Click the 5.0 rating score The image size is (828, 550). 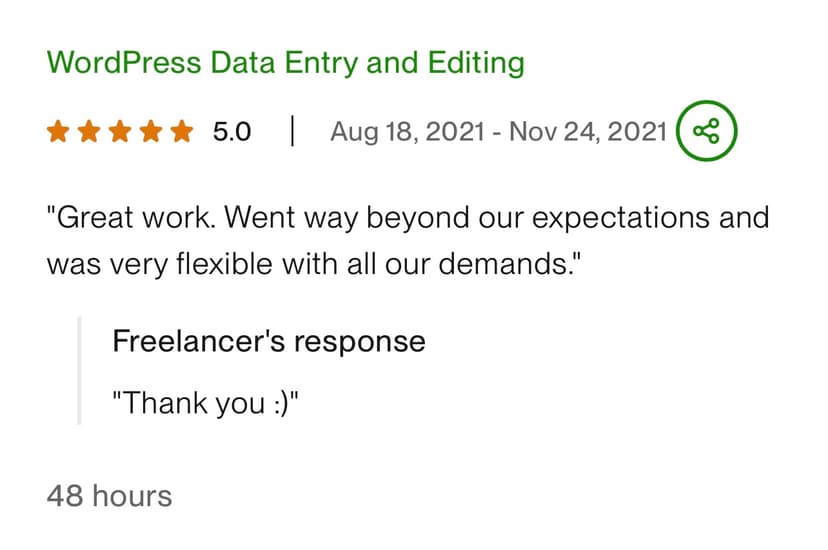tap(232, 131)
